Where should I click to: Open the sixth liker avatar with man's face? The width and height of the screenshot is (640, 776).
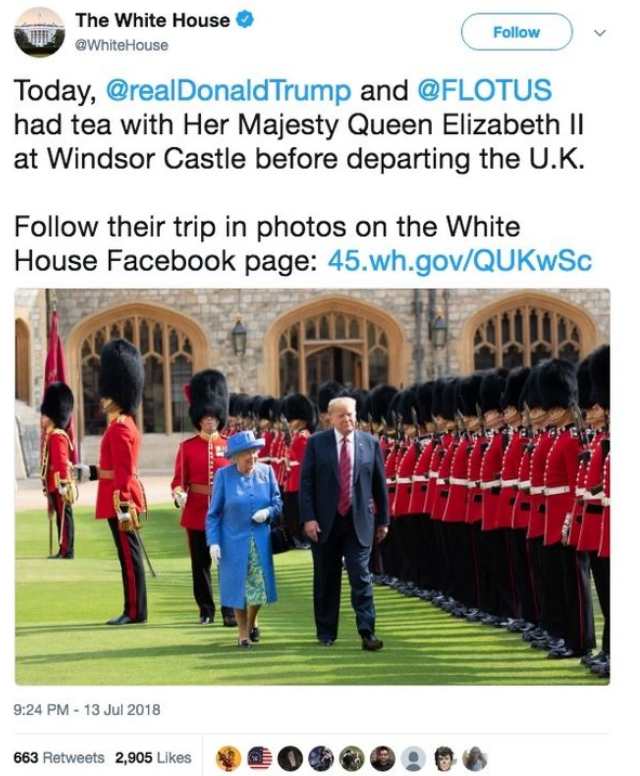coord(382,758)
